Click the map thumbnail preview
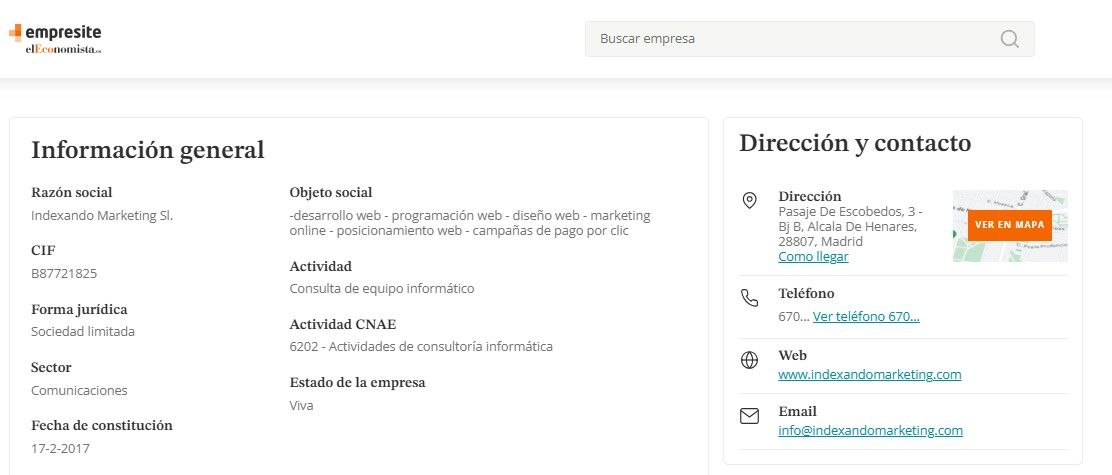This screenshot has width=1112, height=475. point(1009,225)
